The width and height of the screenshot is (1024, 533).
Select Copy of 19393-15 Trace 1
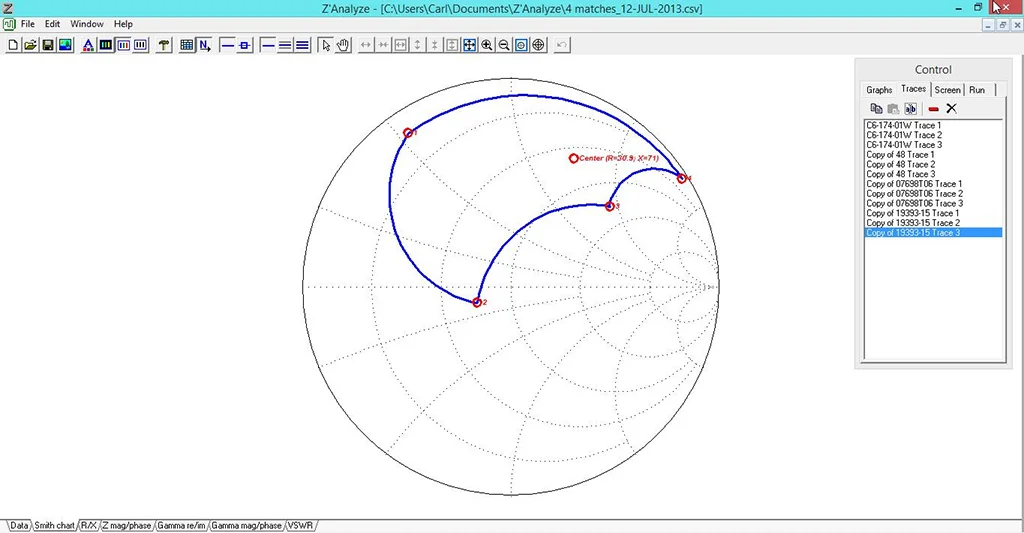(x=933, y=213)
